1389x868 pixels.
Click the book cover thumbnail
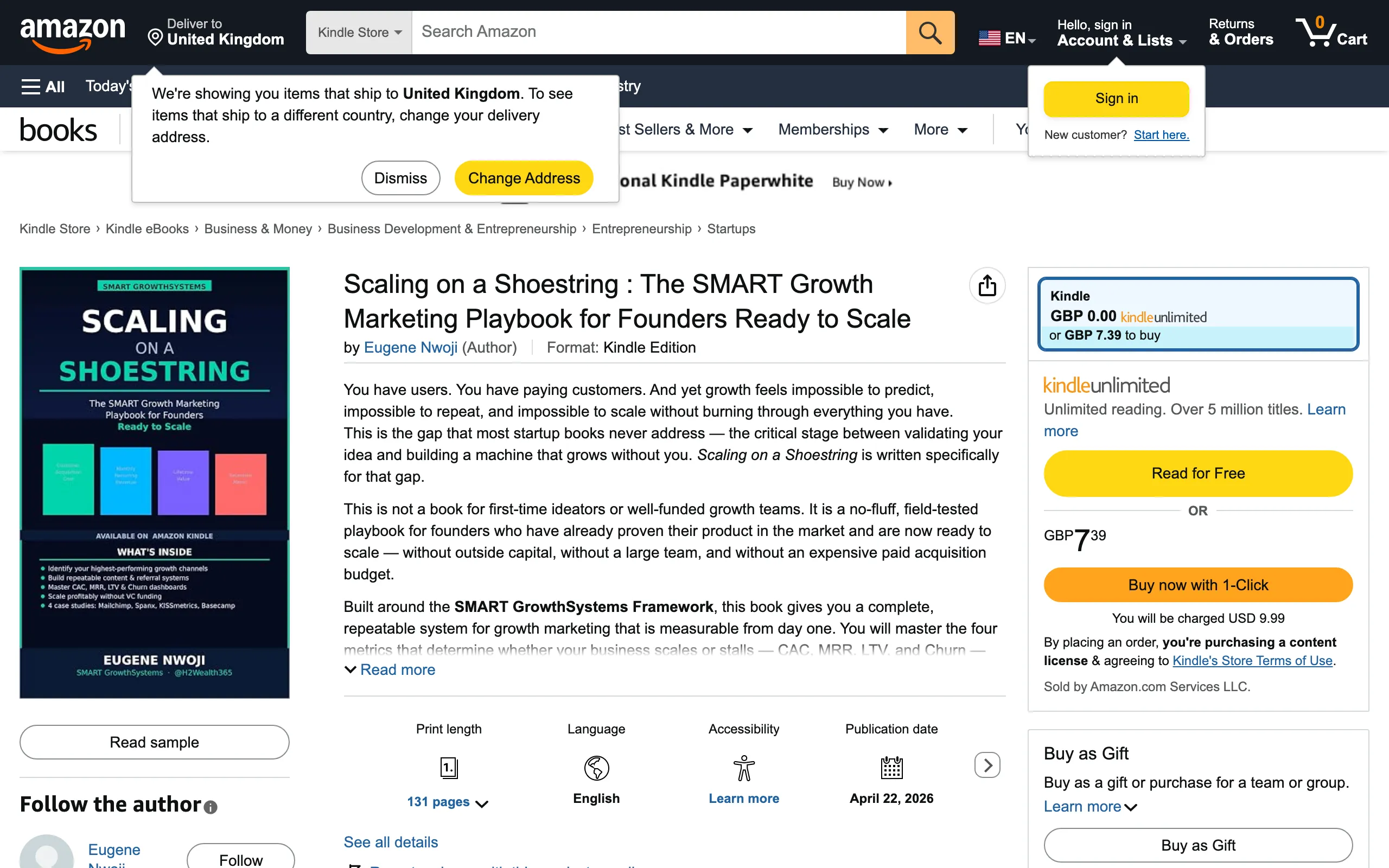click(x=155, y=483)
